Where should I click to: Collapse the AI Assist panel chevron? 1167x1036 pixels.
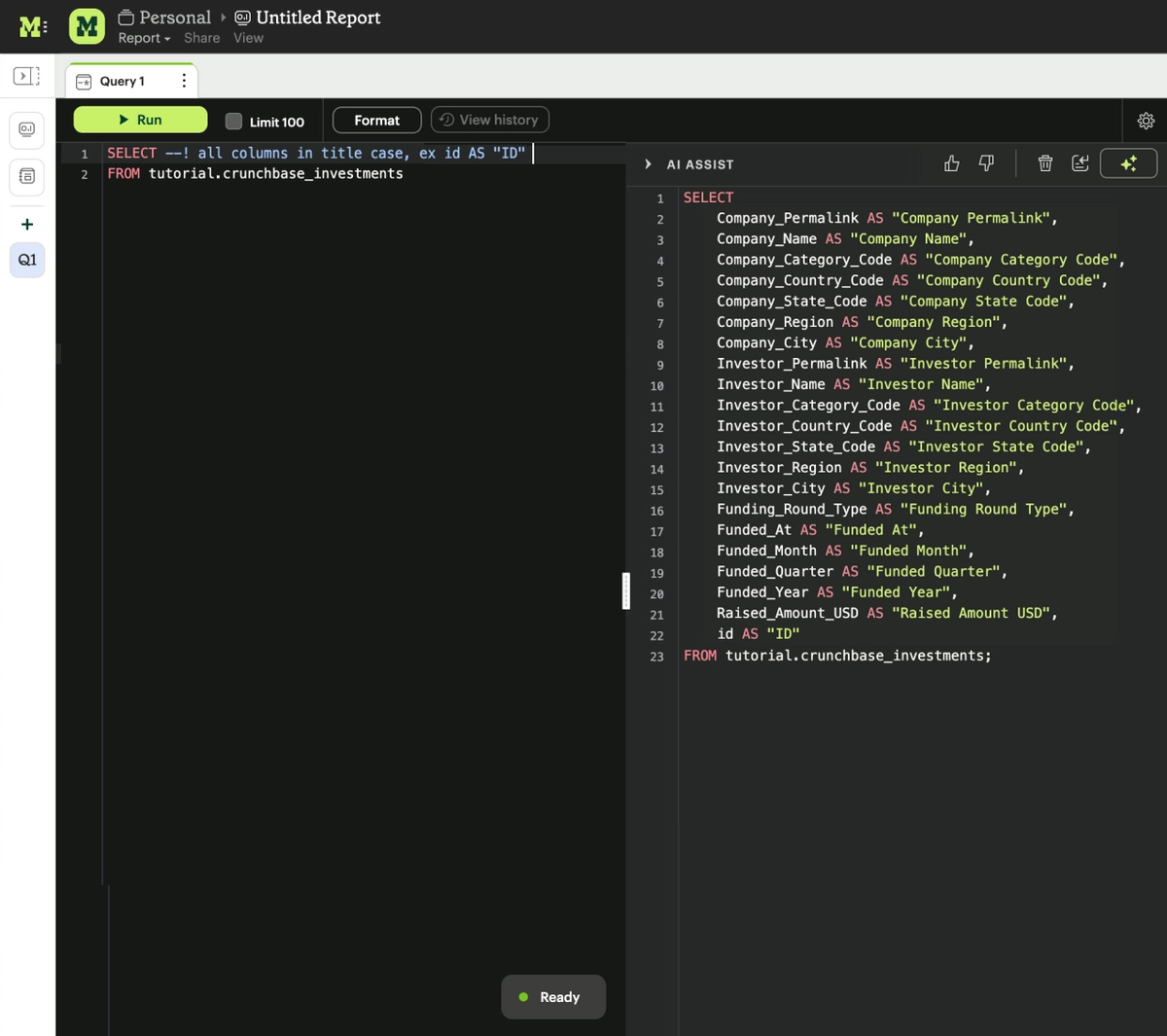pos(648,163)
